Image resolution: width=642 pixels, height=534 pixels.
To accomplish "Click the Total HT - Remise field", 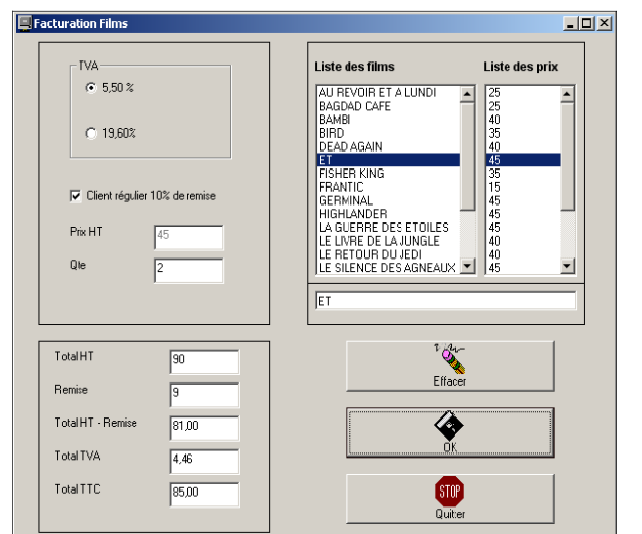I will (204, 428).
